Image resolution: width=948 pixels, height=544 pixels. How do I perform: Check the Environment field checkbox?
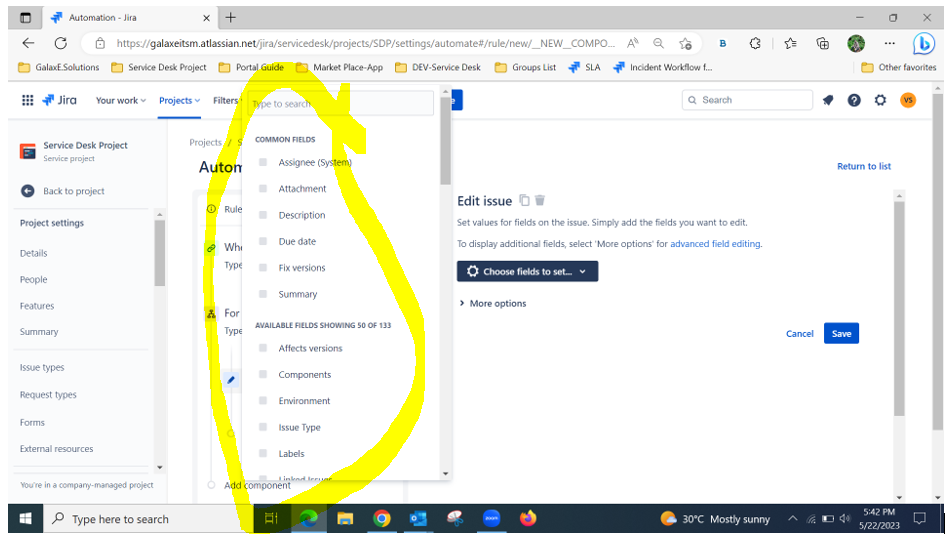[x=263, y=400]
